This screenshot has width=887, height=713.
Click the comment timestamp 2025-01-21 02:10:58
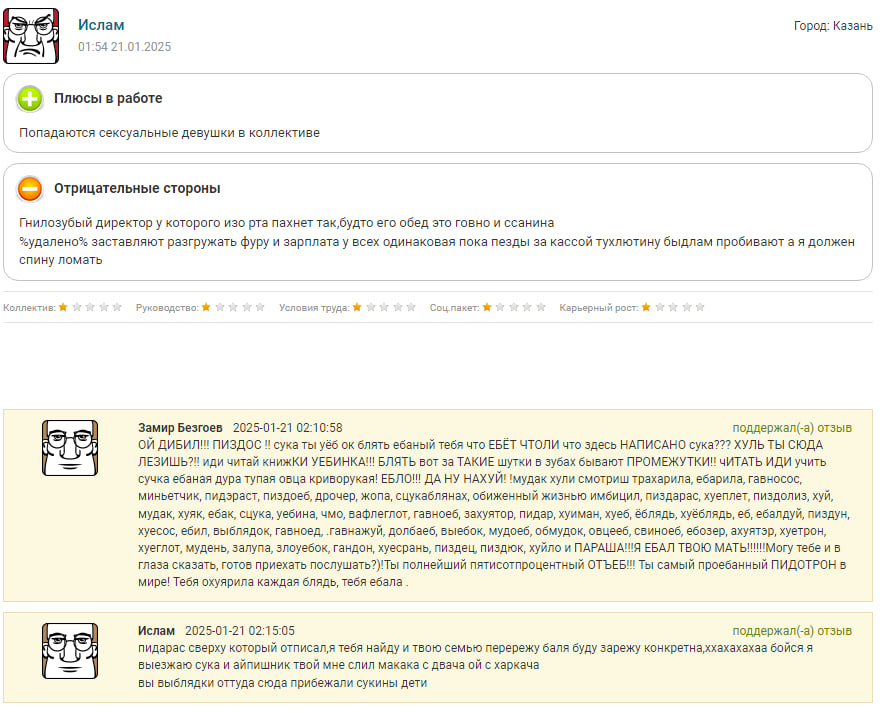288,428
